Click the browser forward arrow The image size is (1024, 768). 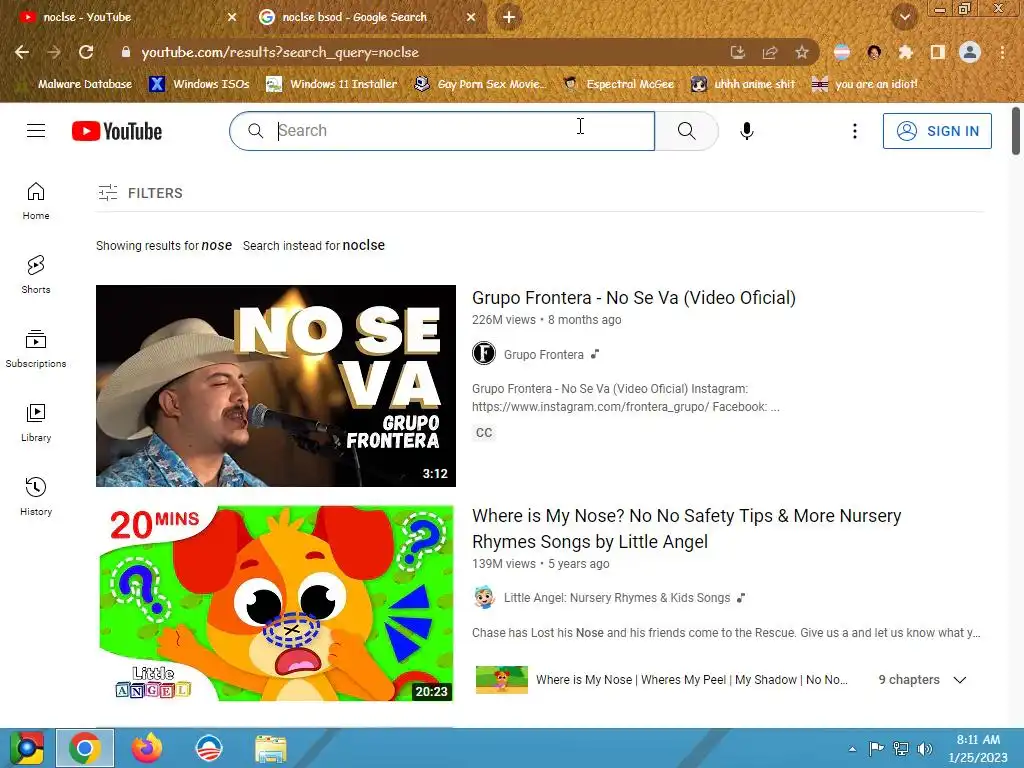coord(54,52)
